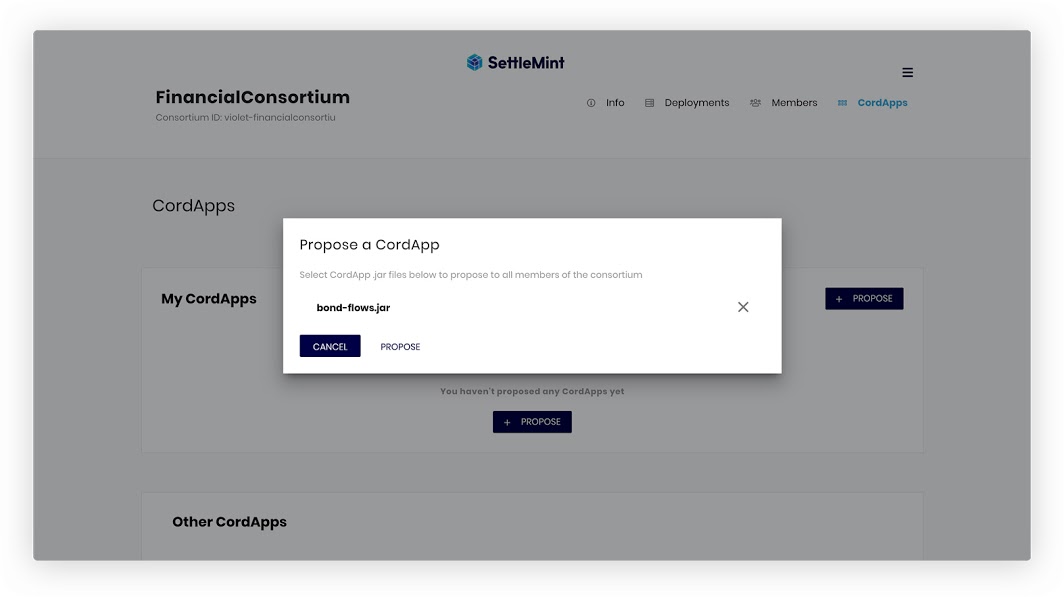Click Propose button under empty CordApps message

[x=532, y=422]
